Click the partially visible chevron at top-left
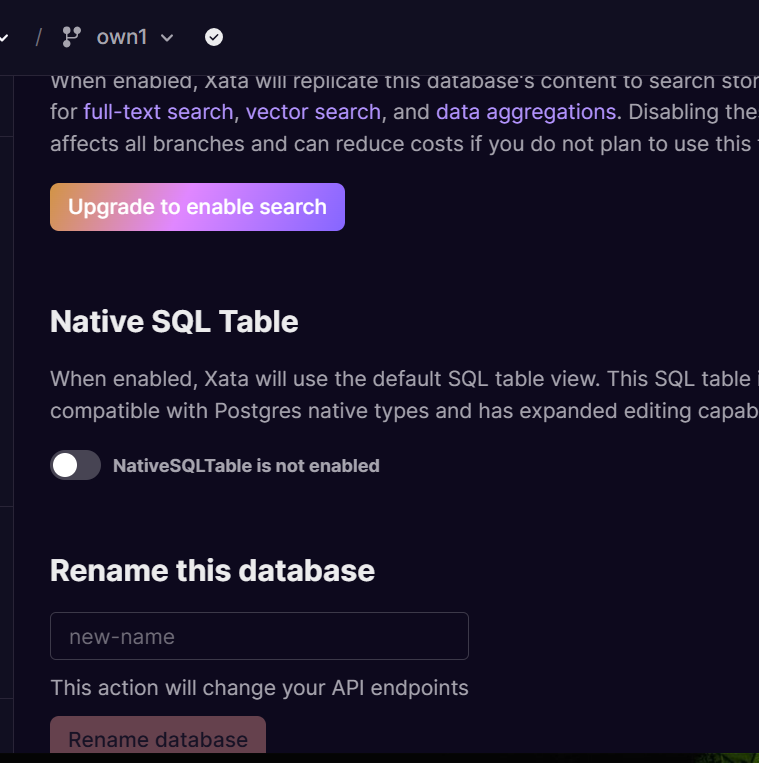Screen dimensions: 759x763 4,37
